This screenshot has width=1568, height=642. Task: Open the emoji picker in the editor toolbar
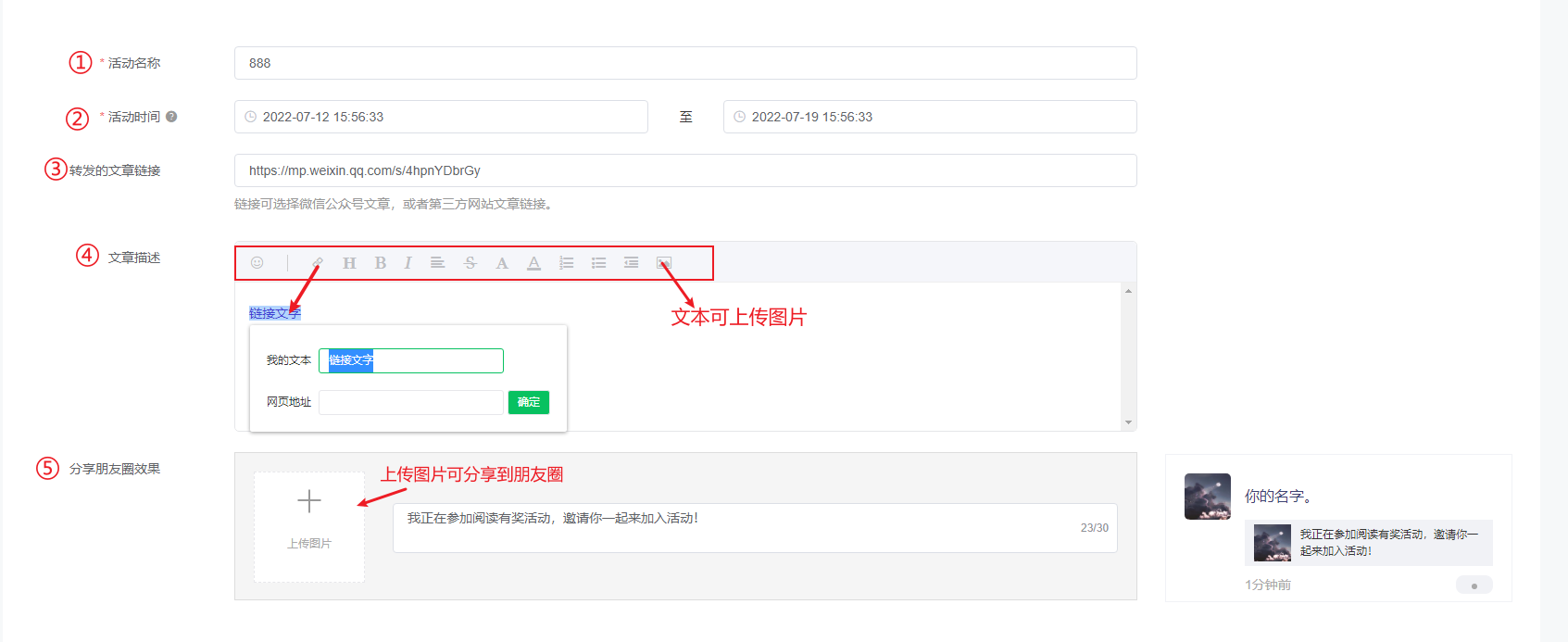click(257, 263)
